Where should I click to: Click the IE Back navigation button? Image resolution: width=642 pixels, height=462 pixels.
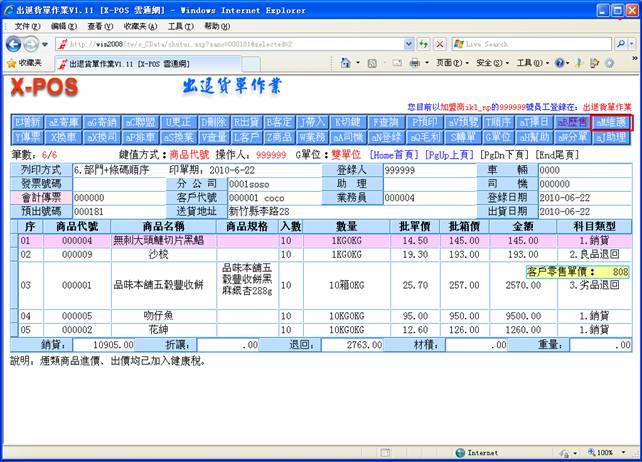click(14, 44)
